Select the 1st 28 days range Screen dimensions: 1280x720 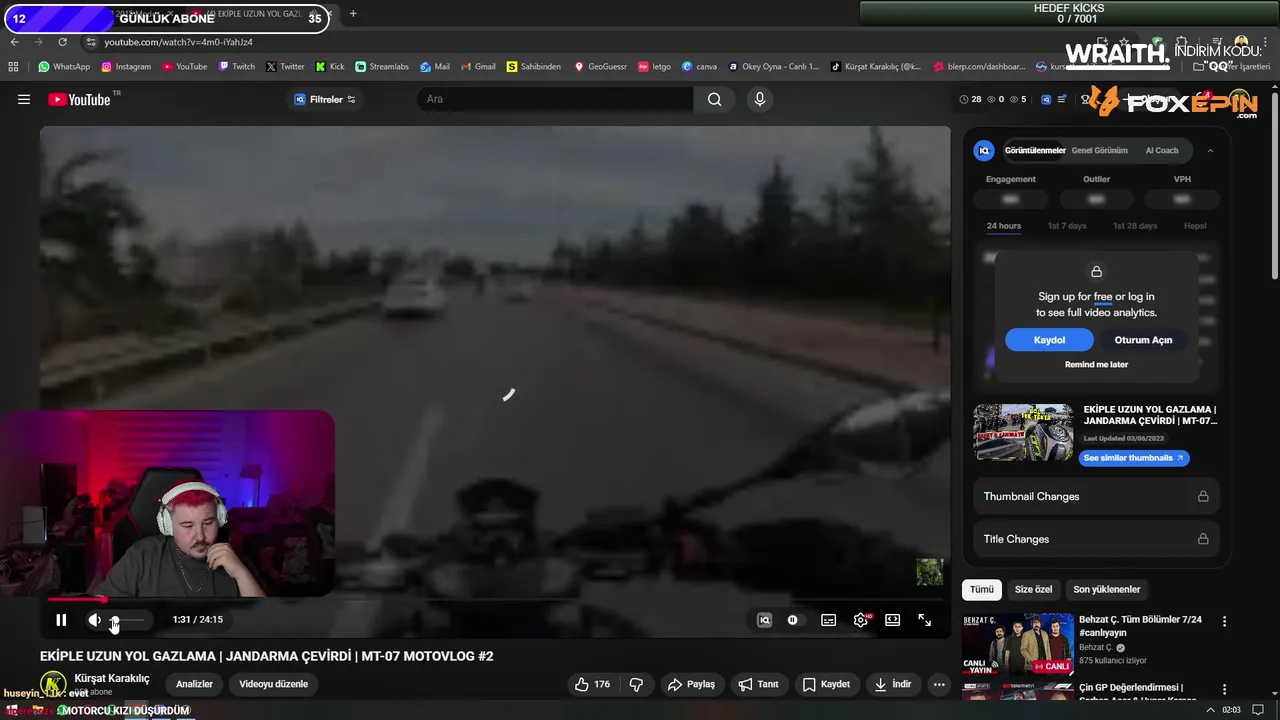coord(1135,226)
